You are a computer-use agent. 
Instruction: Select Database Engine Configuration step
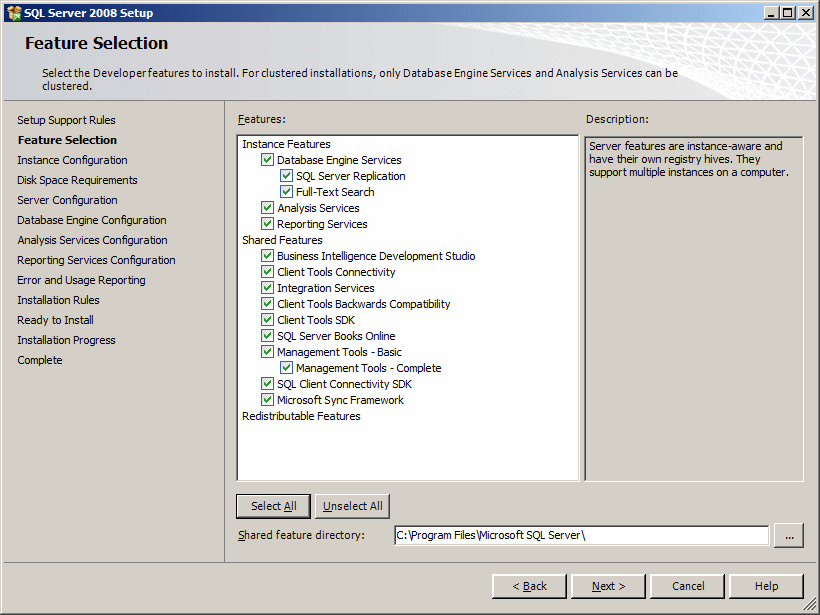pyautogui.click(x=92, y=220)
